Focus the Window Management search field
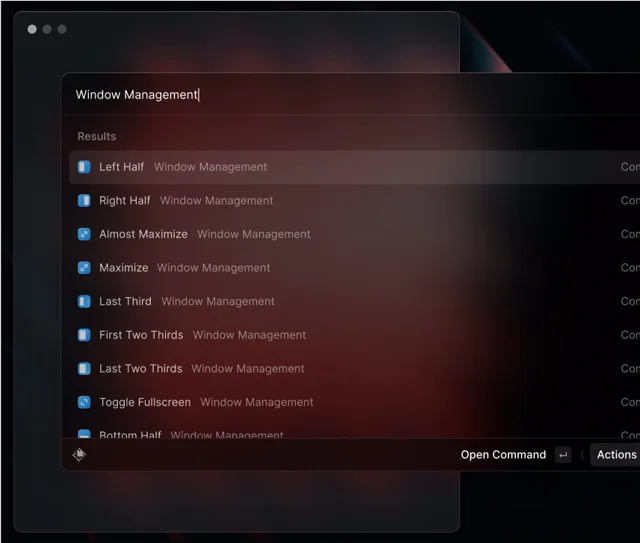Screen dimensions: 640x543 [x=351, y=95]
